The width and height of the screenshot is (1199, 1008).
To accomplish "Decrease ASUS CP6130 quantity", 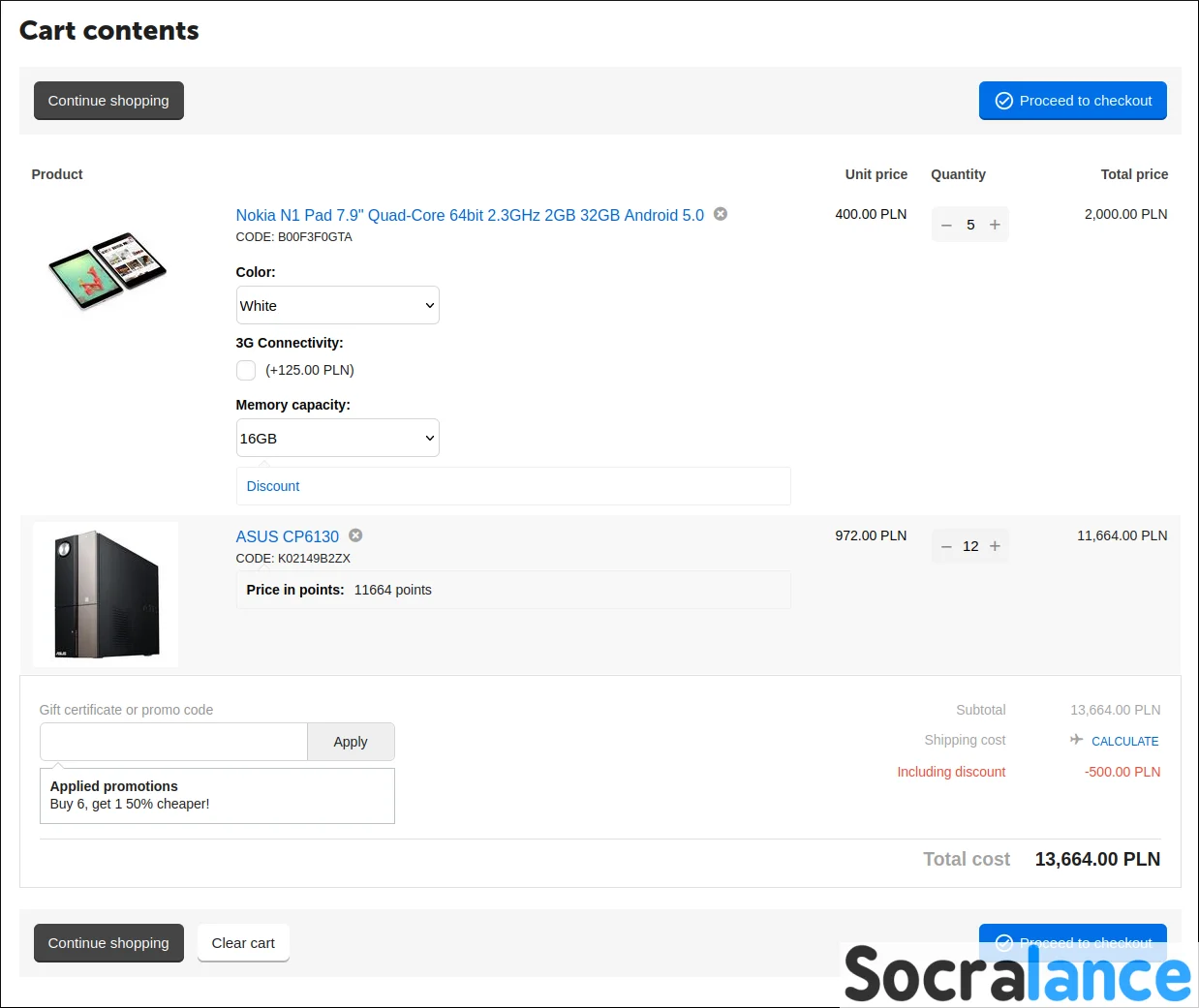I will pos(946,546).
